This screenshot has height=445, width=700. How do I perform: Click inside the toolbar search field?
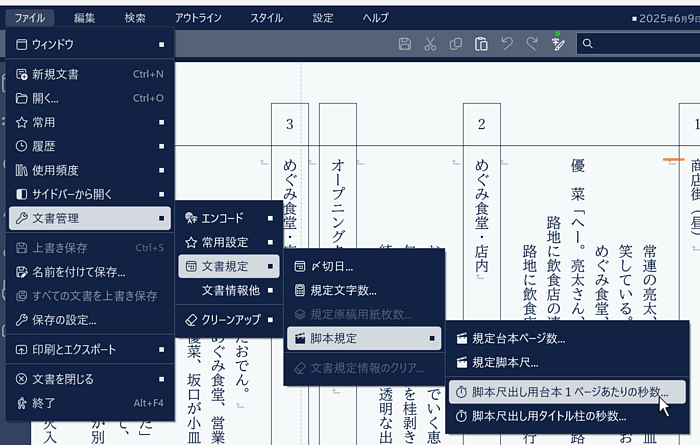click(638, 44)
